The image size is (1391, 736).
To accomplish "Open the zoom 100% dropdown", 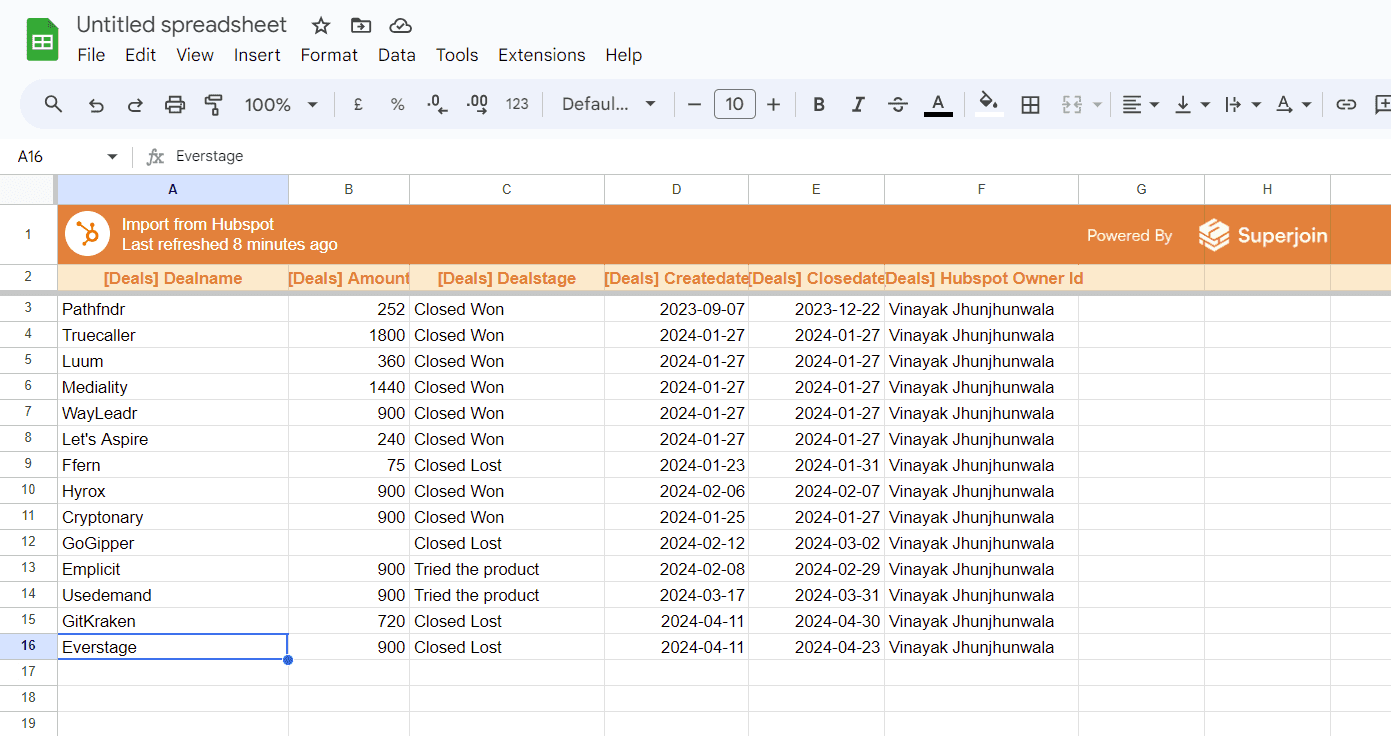I will tap(282, 104).
